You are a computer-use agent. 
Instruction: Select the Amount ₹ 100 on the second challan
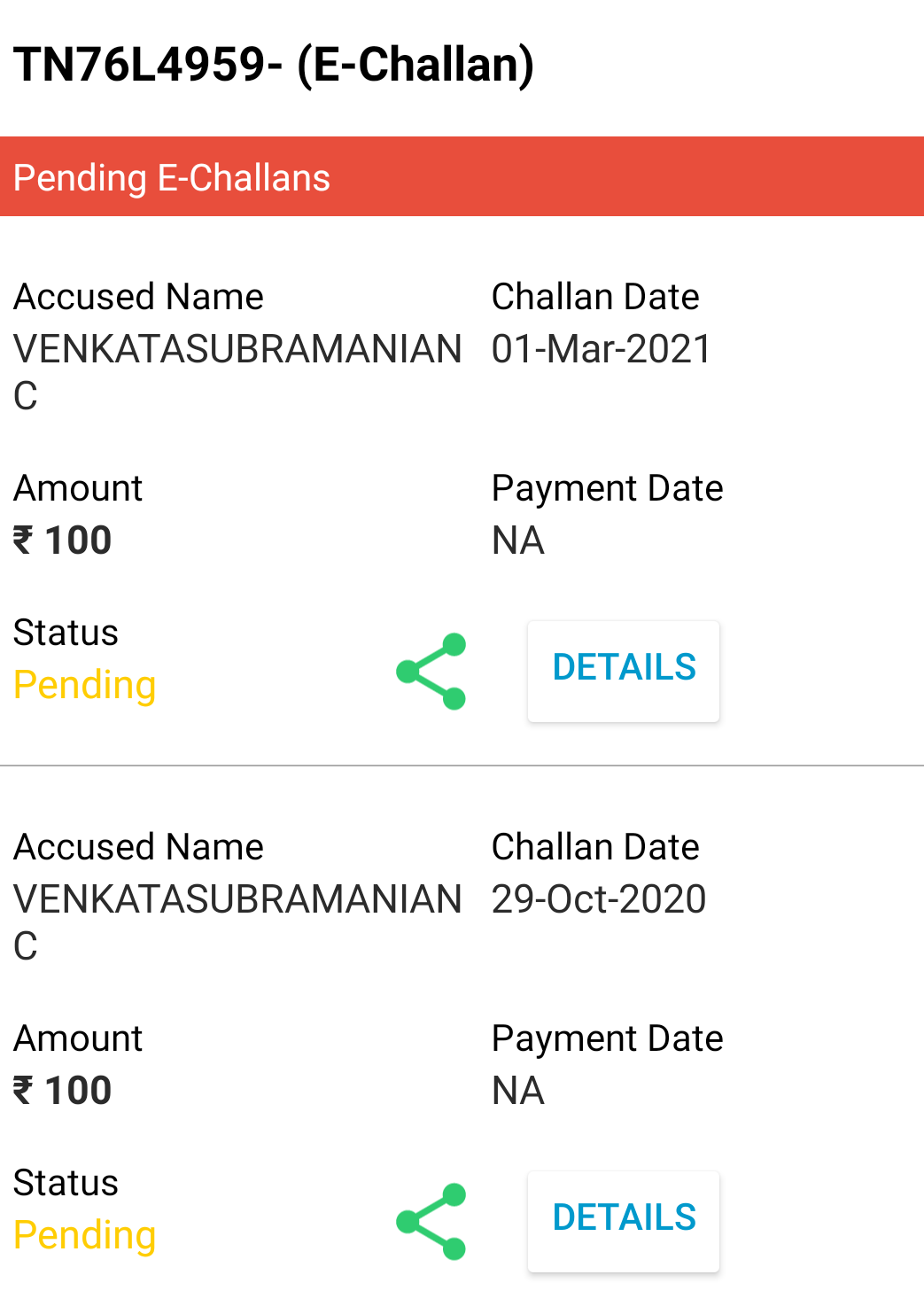(62, 1090)
